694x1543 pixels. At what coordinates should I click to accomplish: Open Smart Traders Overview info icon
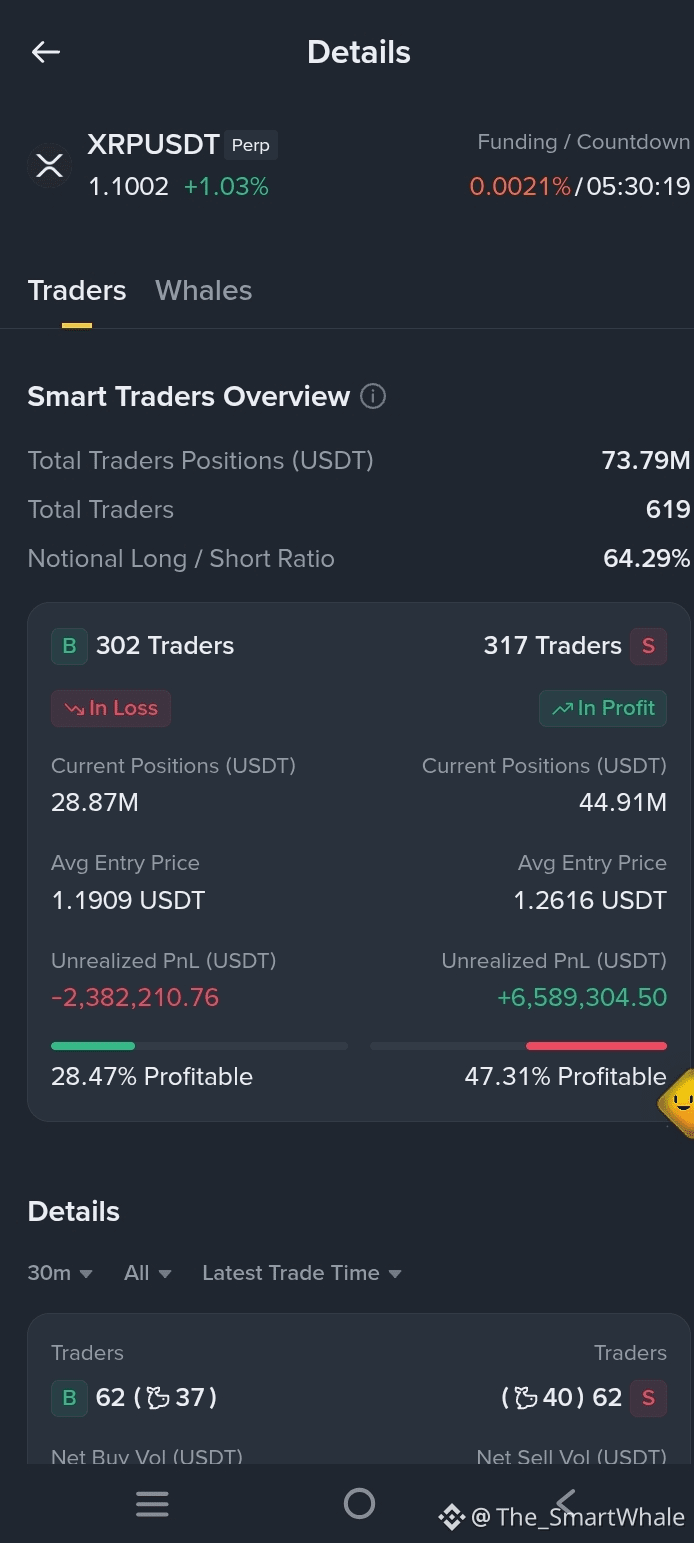pyautogui.click(x=373, y=397)
